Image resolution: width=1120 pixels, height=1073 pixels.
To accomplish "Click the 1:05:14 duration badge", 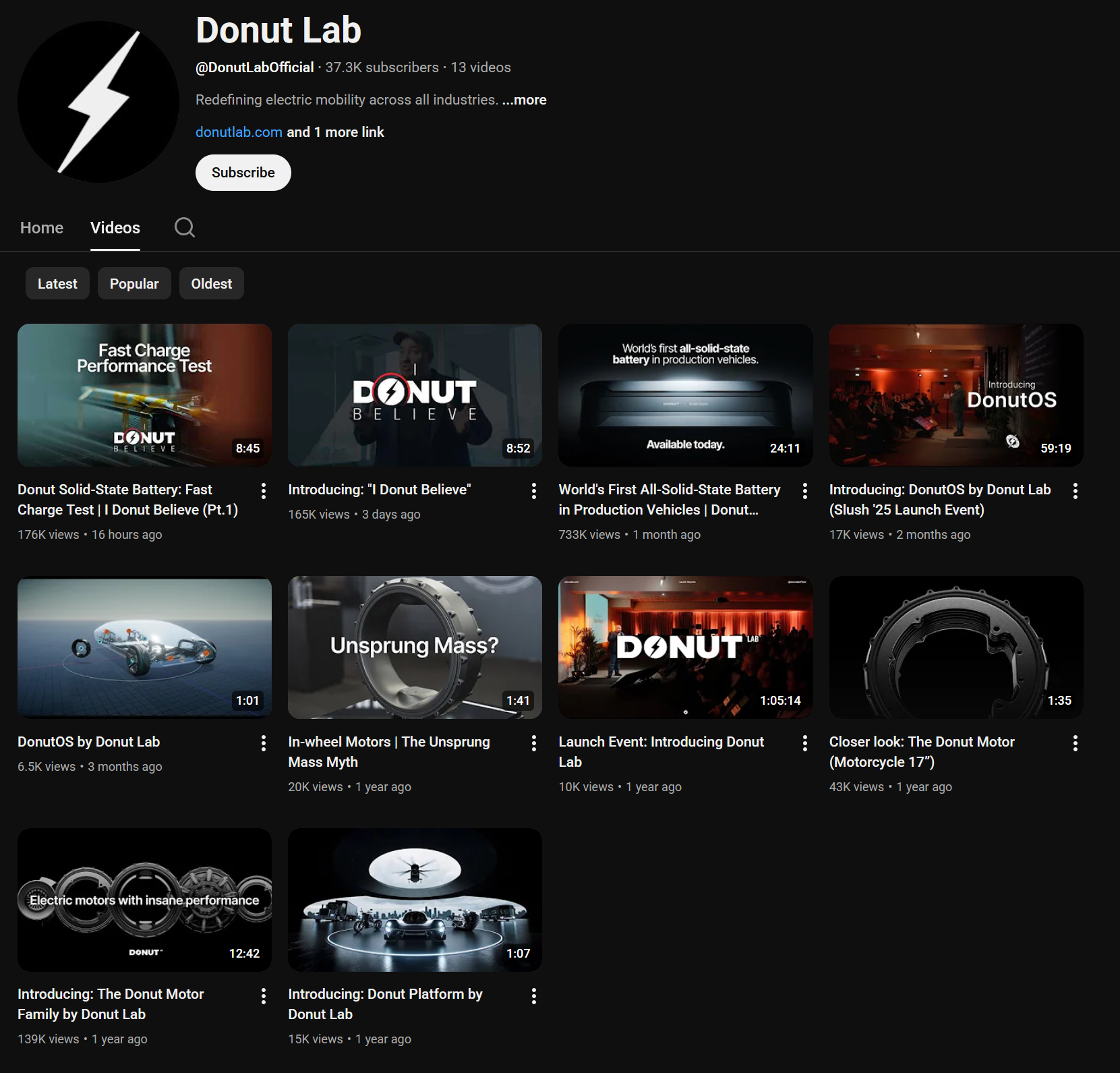I will click(780, 701).
